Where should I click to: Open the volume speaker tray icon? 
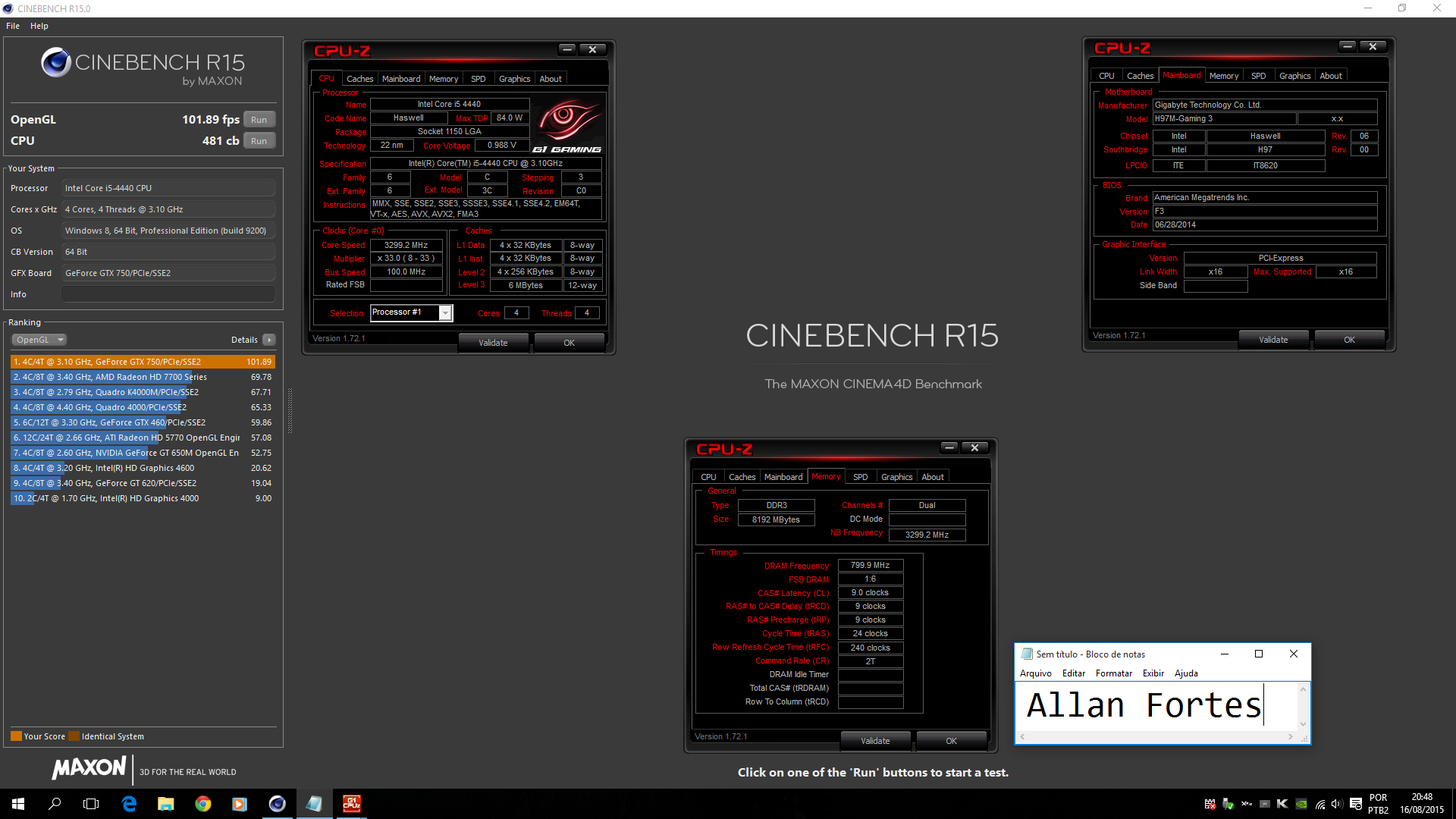(1337, 804)
